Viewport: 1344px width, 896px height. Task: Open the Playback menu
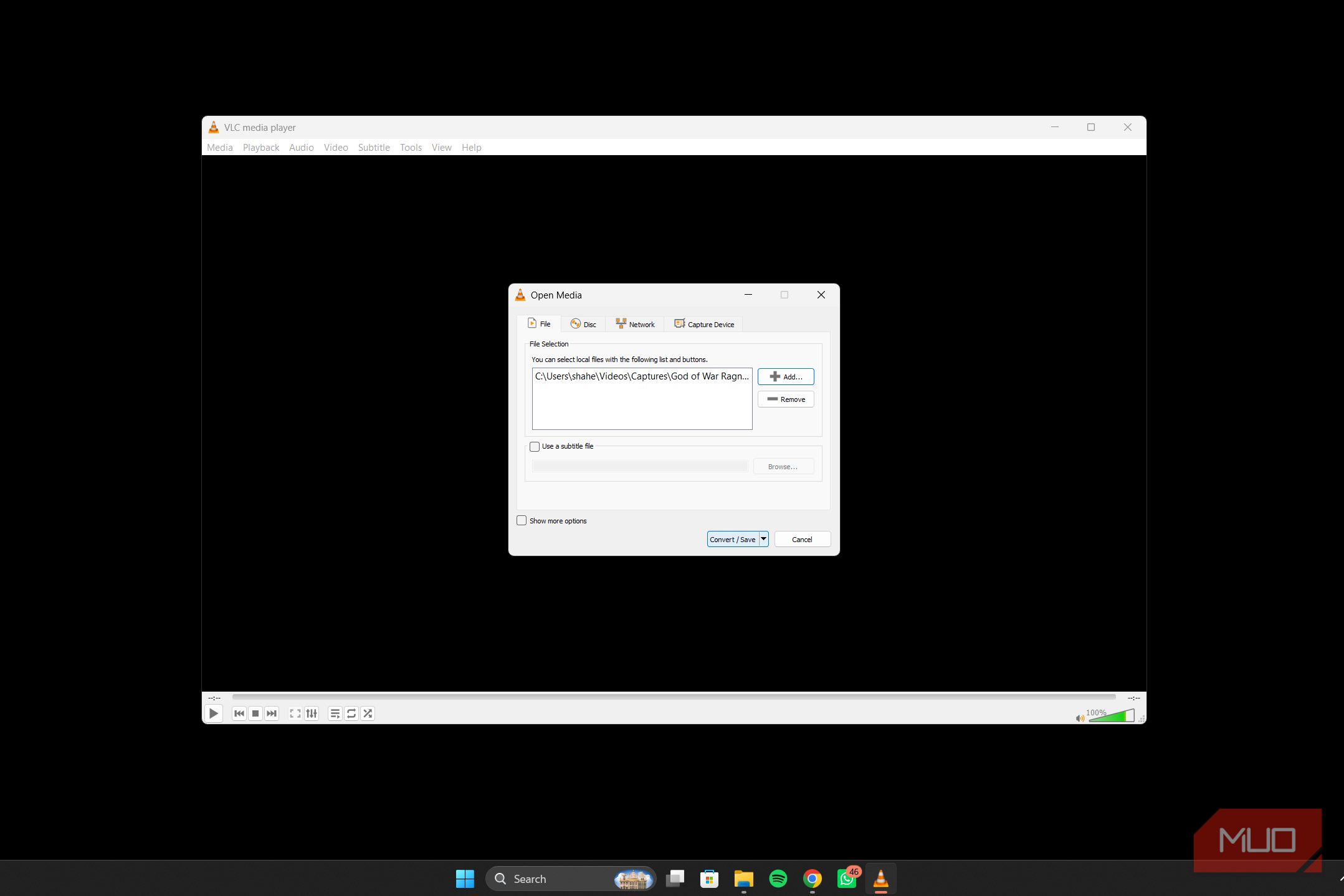tap(261, 147)
